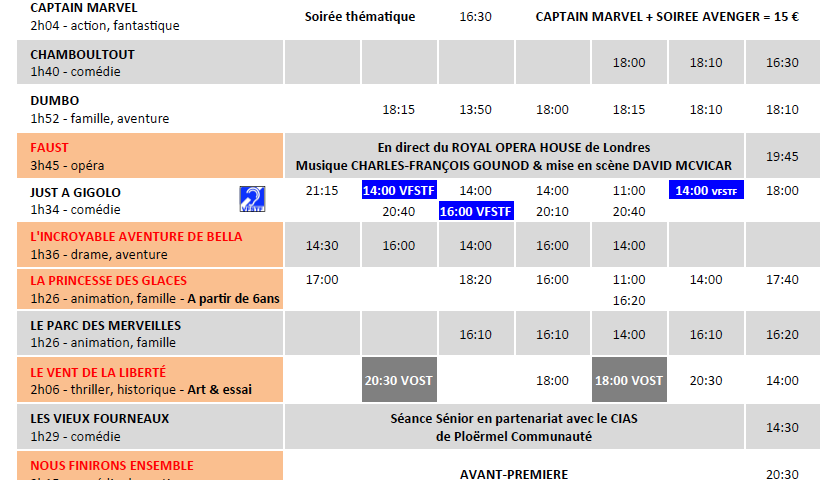Choose the gray 18:00 VOST screening
This screenshot has height=480, width=826.
629,381
